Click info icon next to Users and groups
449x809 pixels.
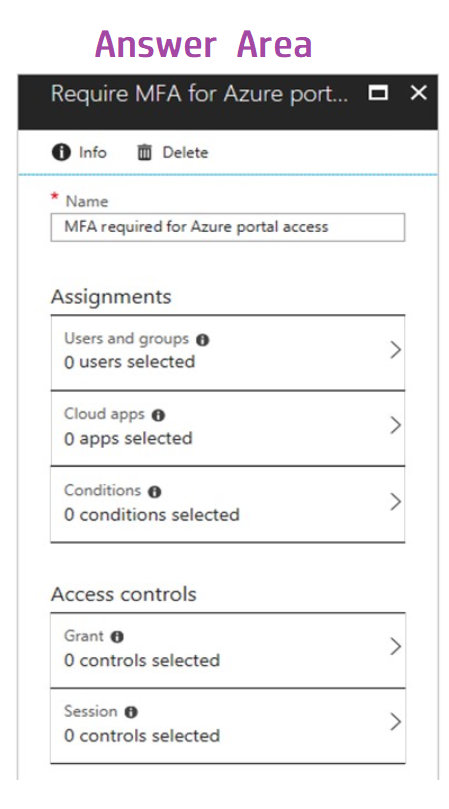point(203,340)
